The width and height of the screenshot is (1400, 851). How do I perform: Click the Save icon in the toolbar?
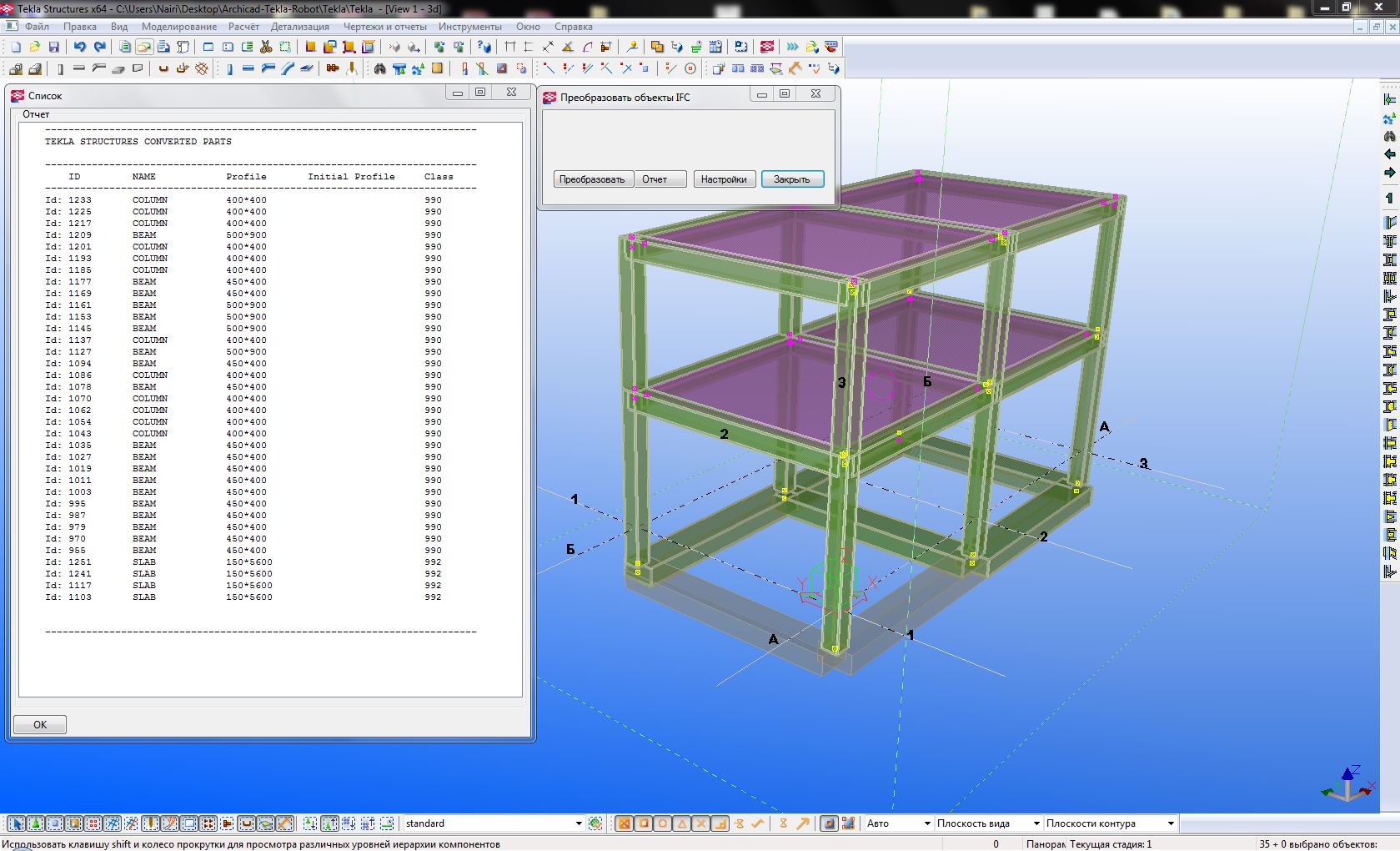click(x=54, y=48)
